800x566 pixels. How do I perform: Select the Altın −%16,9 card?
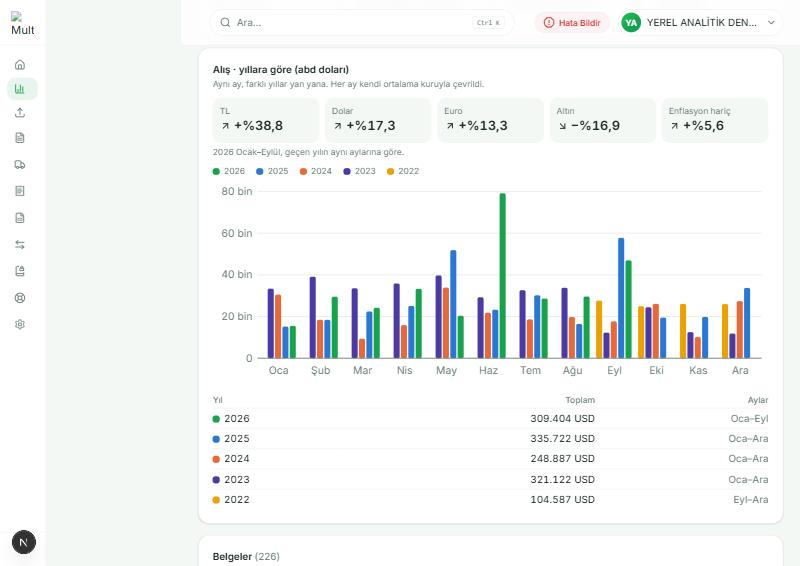click(603, 120)
